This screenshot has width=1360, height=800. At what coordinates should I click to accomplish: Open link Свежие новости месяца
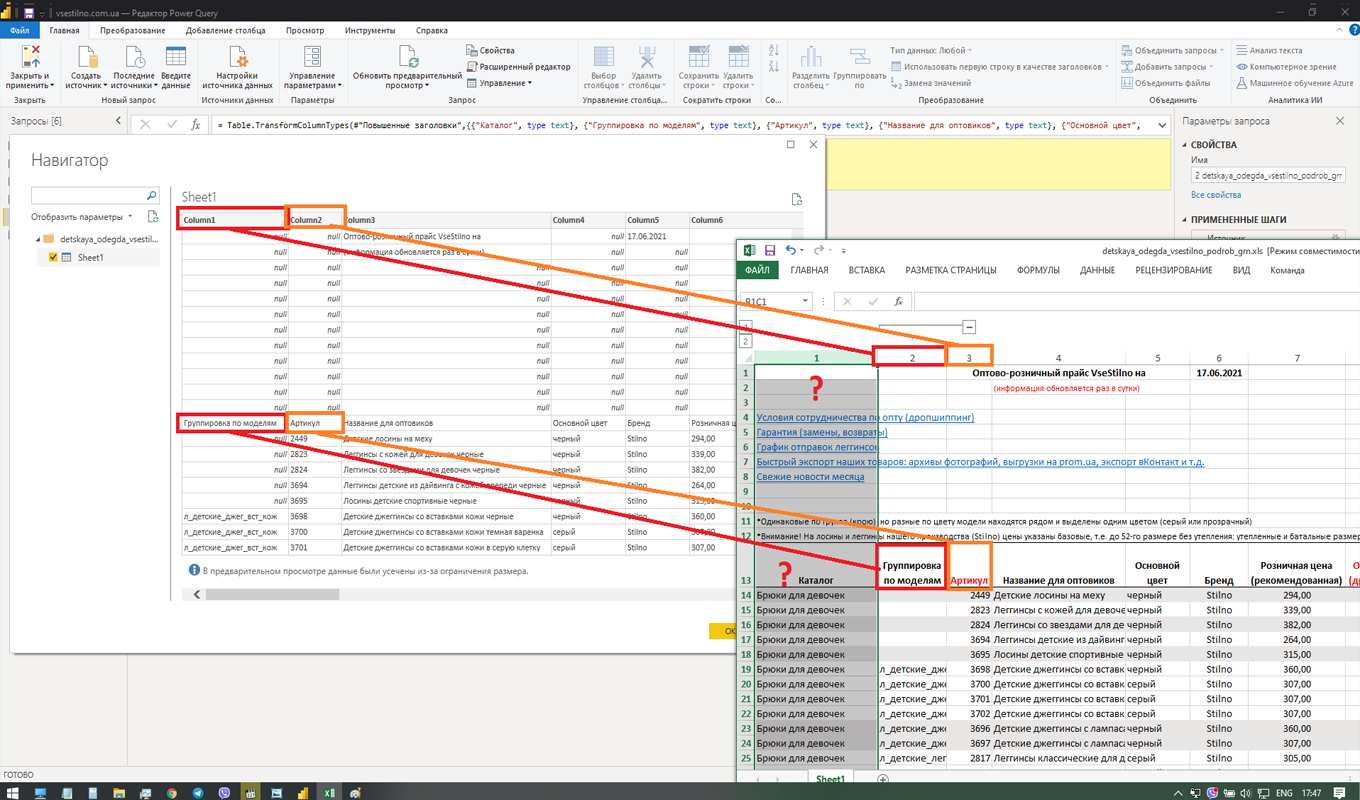[811, 477]
